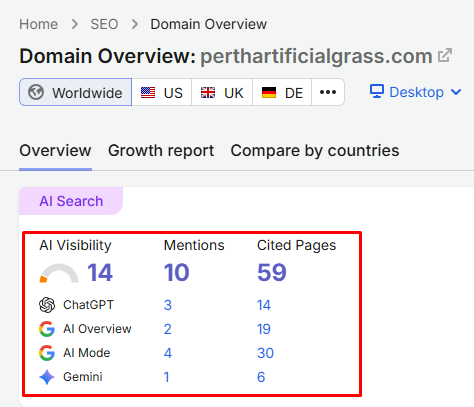Image resolution: width=474 pixels, height=407 pixels.
Task: Expand the Desktop device dropdown
Action: [416, 92]
